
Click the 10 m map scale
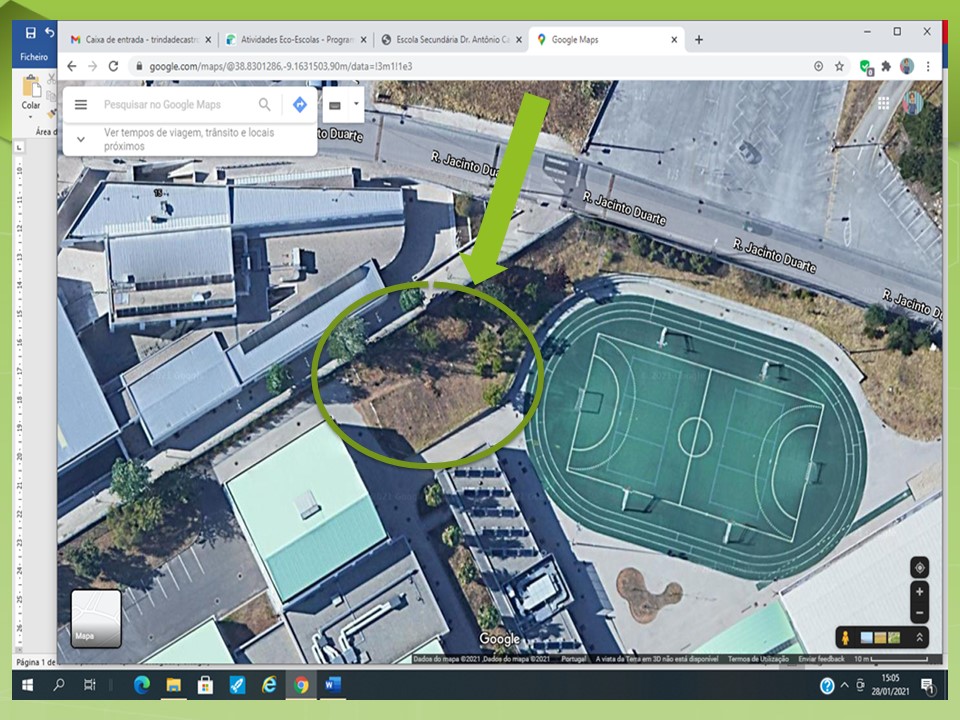click(891, 659)
